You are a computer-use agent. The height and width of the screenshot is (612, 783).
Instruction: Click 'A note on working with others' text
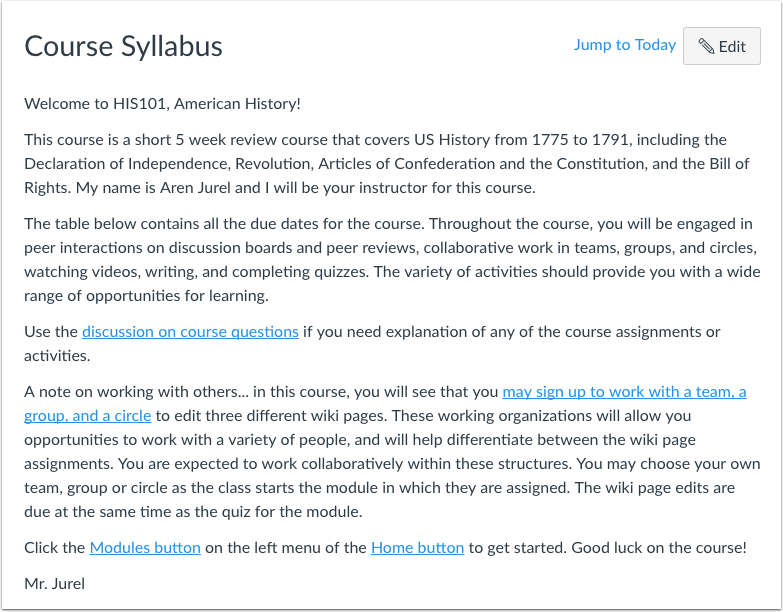(x=132, y=392)
